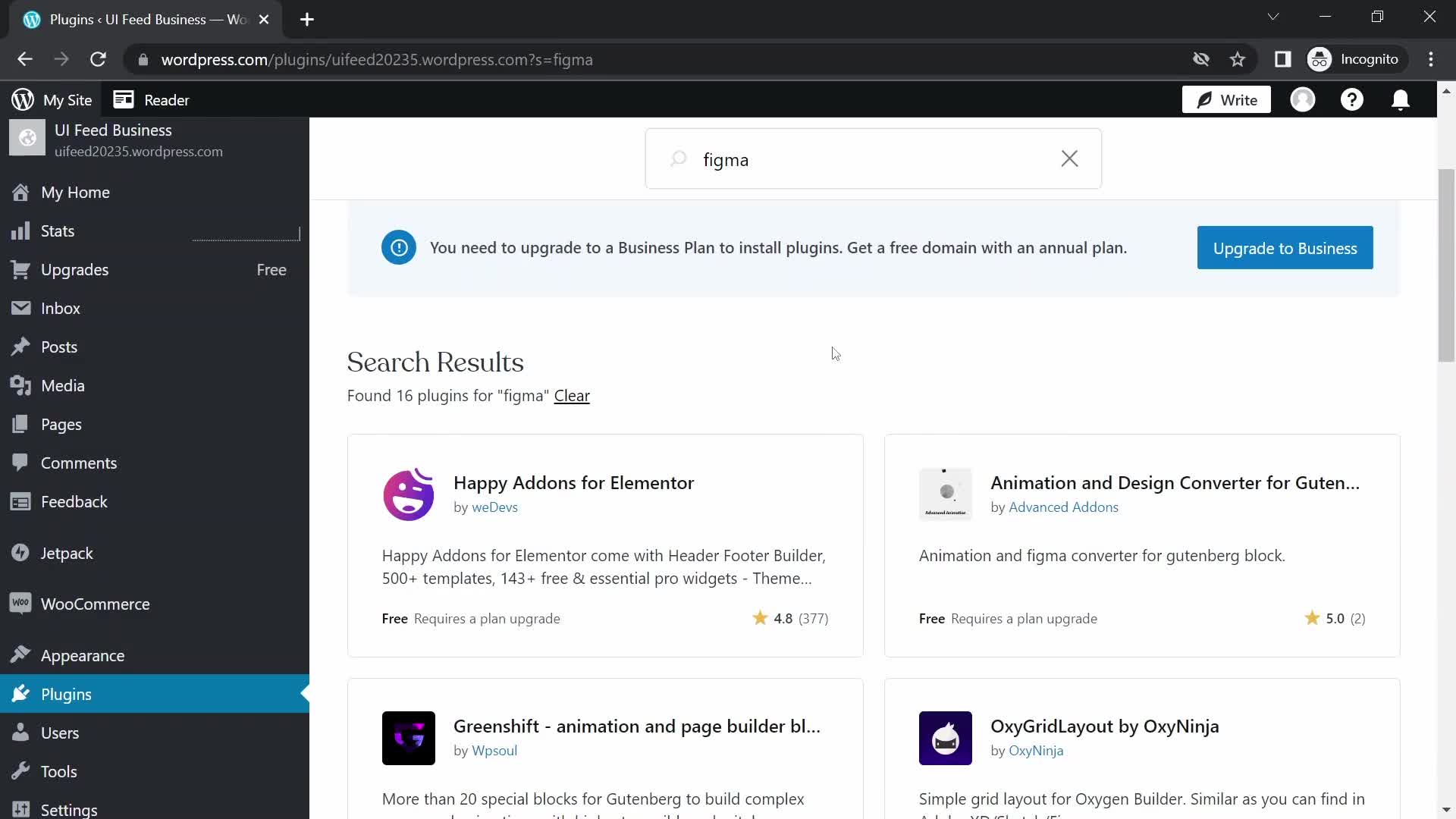
Task: Open the weDevs author link
Action: coord(494,507)
